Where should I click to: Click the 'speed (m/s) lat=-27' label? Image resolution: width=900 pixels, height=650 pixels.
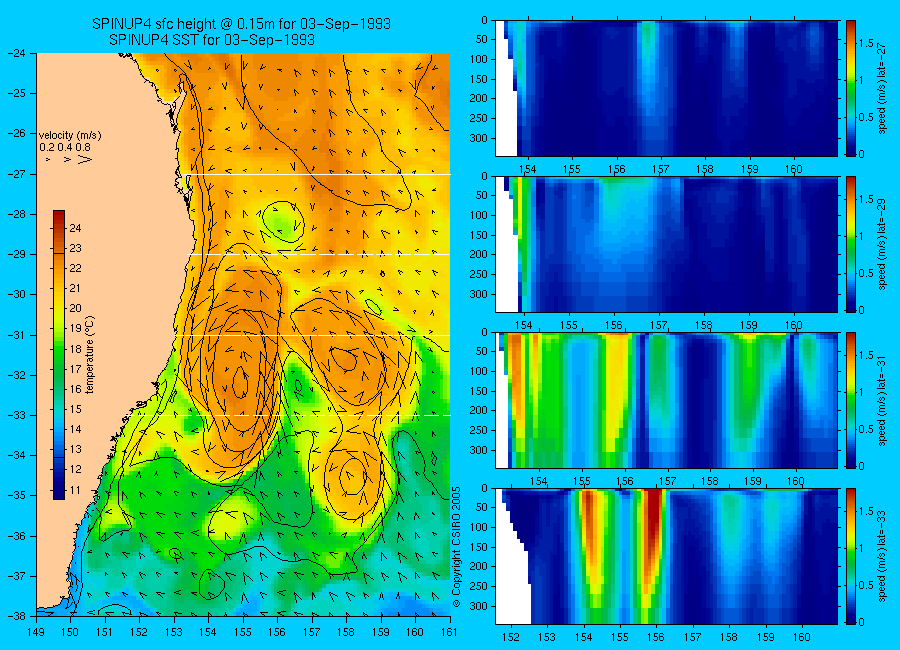882,88
